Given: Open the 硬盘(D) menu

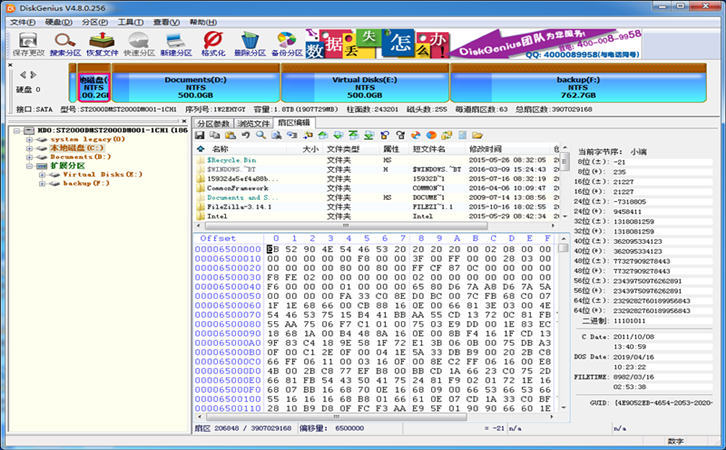Looking at the screenshot, I should point(58,21).
